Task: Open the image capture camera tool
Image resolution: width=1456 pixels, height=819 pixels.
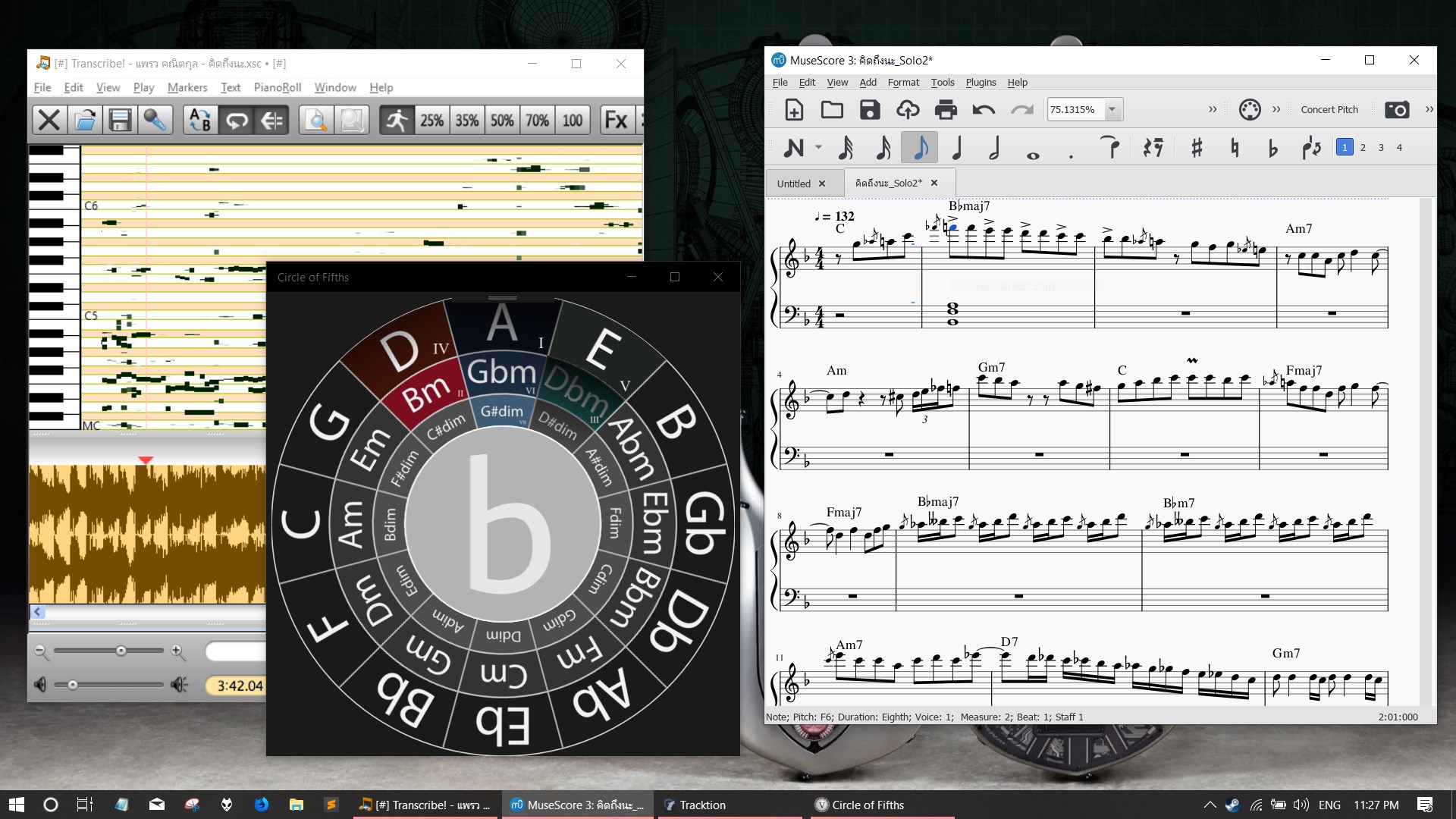Action: coord(1396,109)
